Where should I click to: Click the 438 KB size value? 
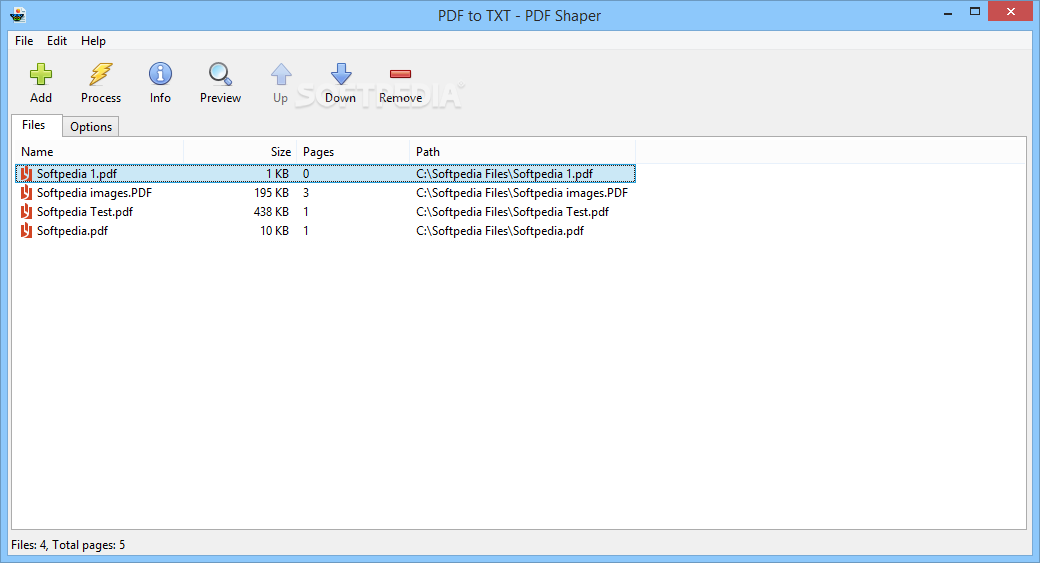click(271, 212)
